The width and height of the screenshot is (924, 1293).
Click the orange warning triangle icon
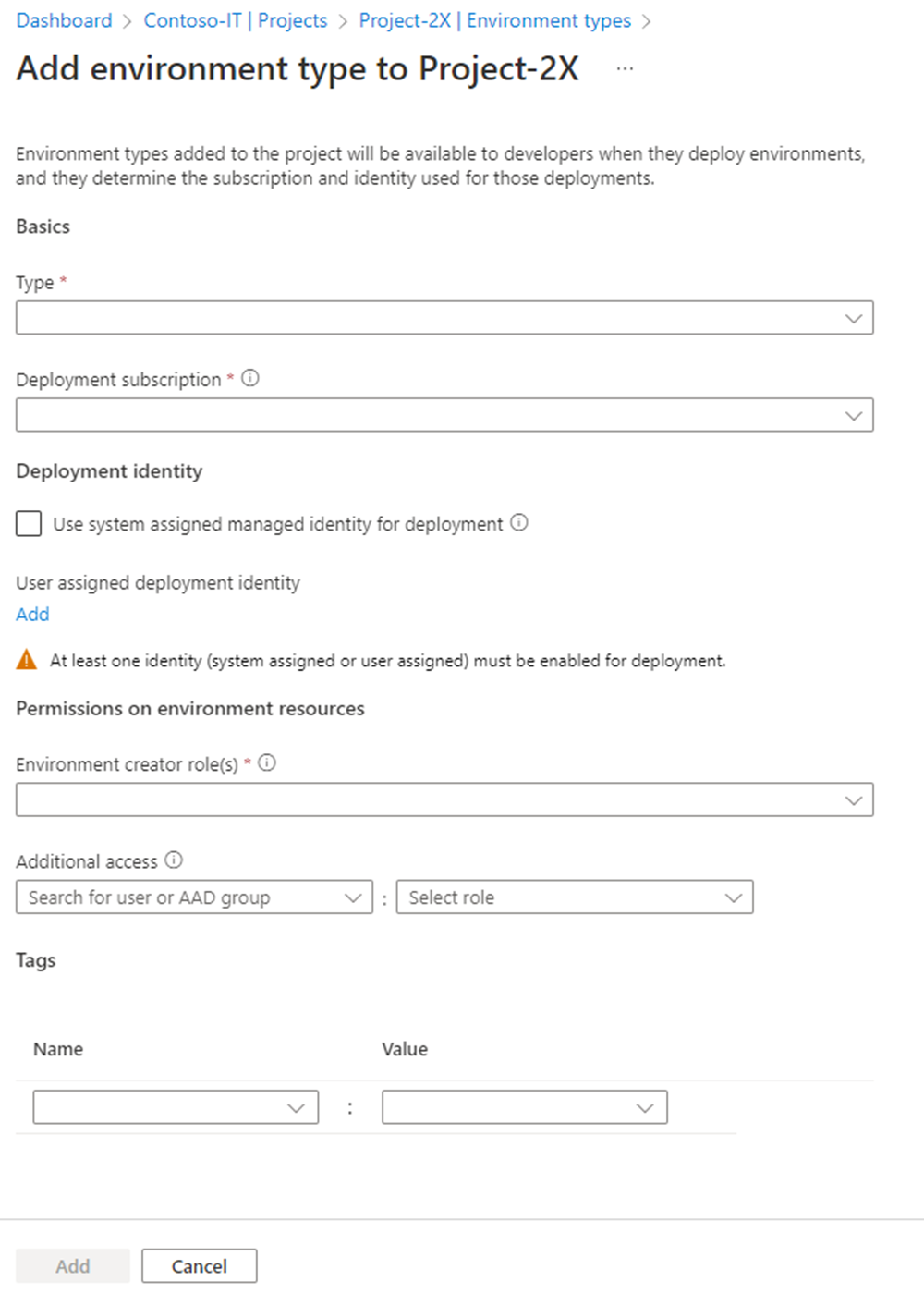click(27, 660)
